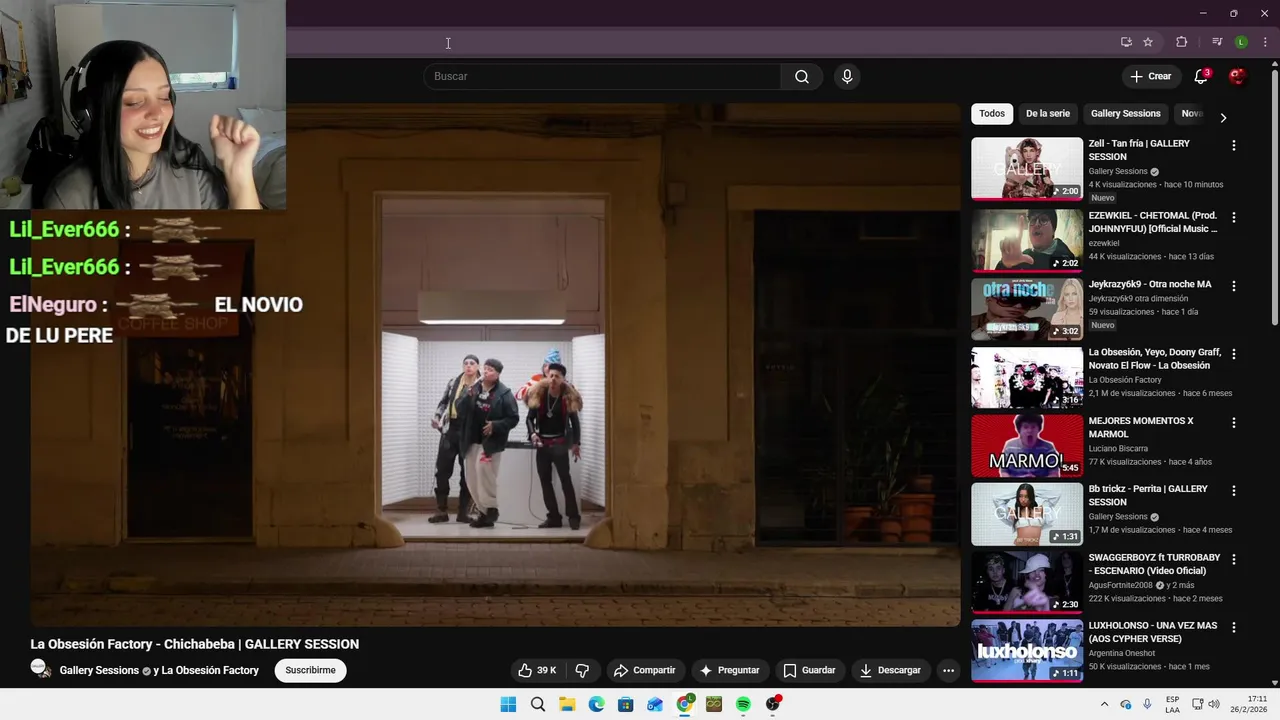
Task: Click the tray microphone icon
Action: pos(1147,704)
